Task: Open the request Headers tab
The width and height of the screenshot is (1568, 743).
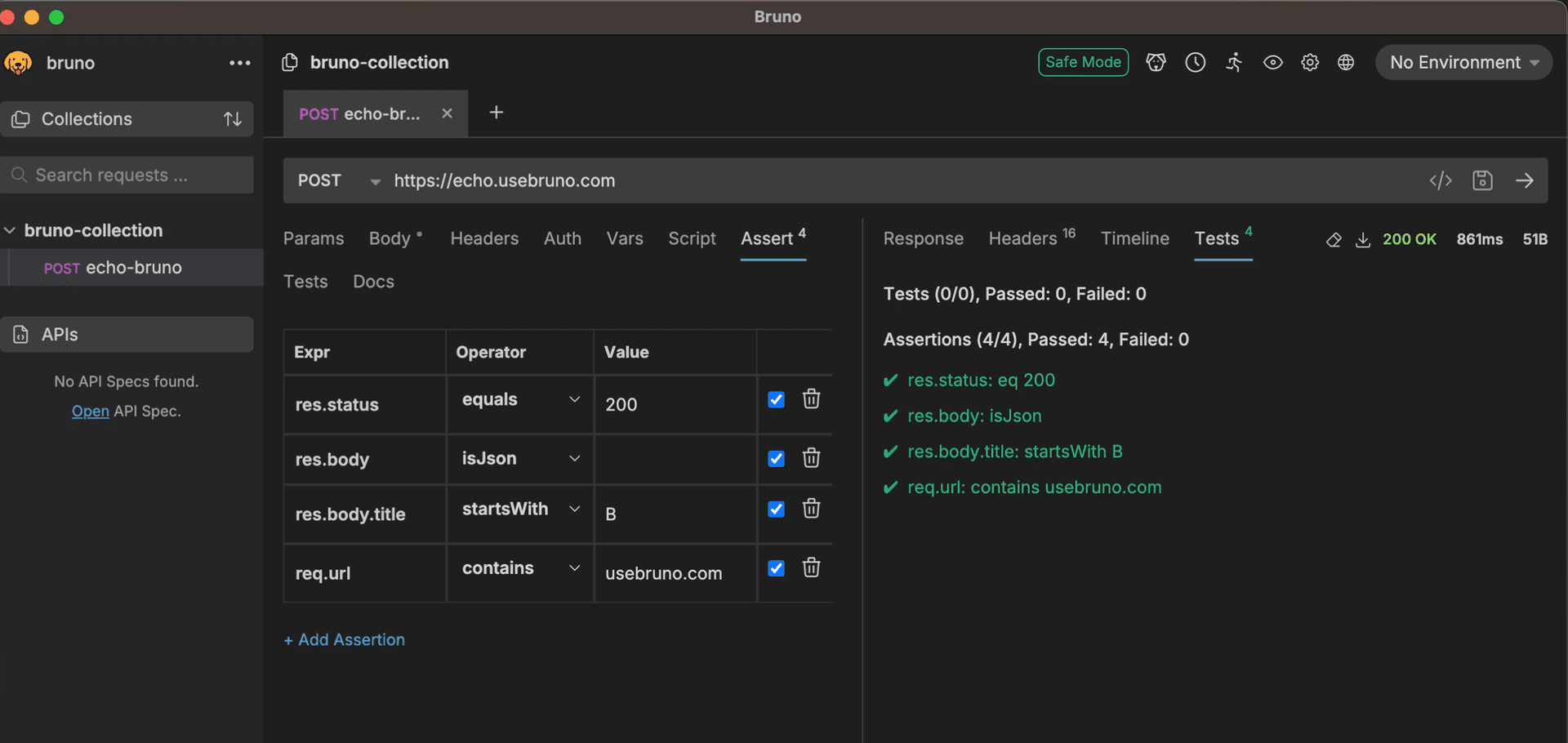Action: tap(484, 238)
